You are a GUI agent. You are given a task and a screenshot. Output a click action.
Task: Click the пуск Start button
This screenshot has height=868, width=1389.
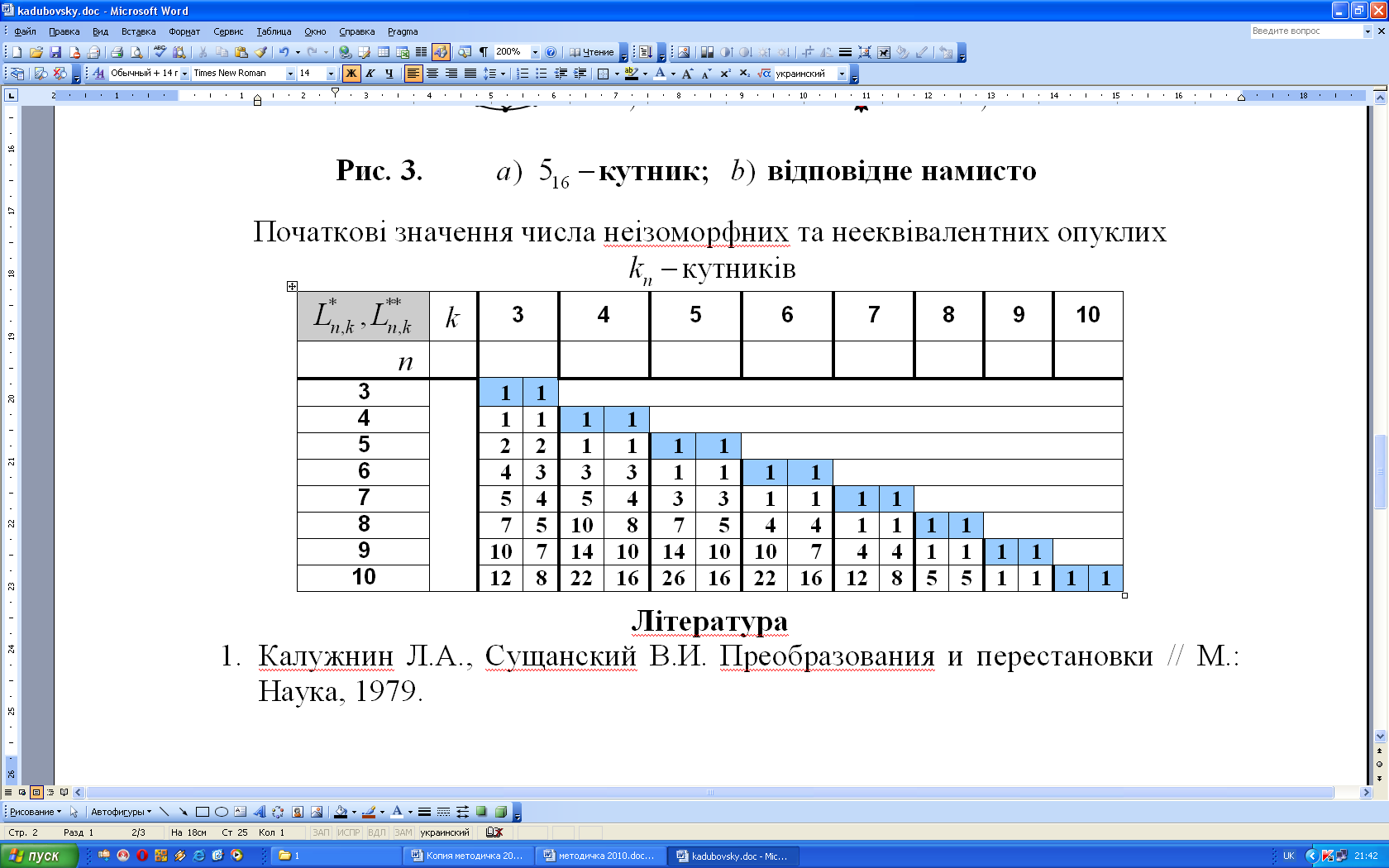[38, 856]
